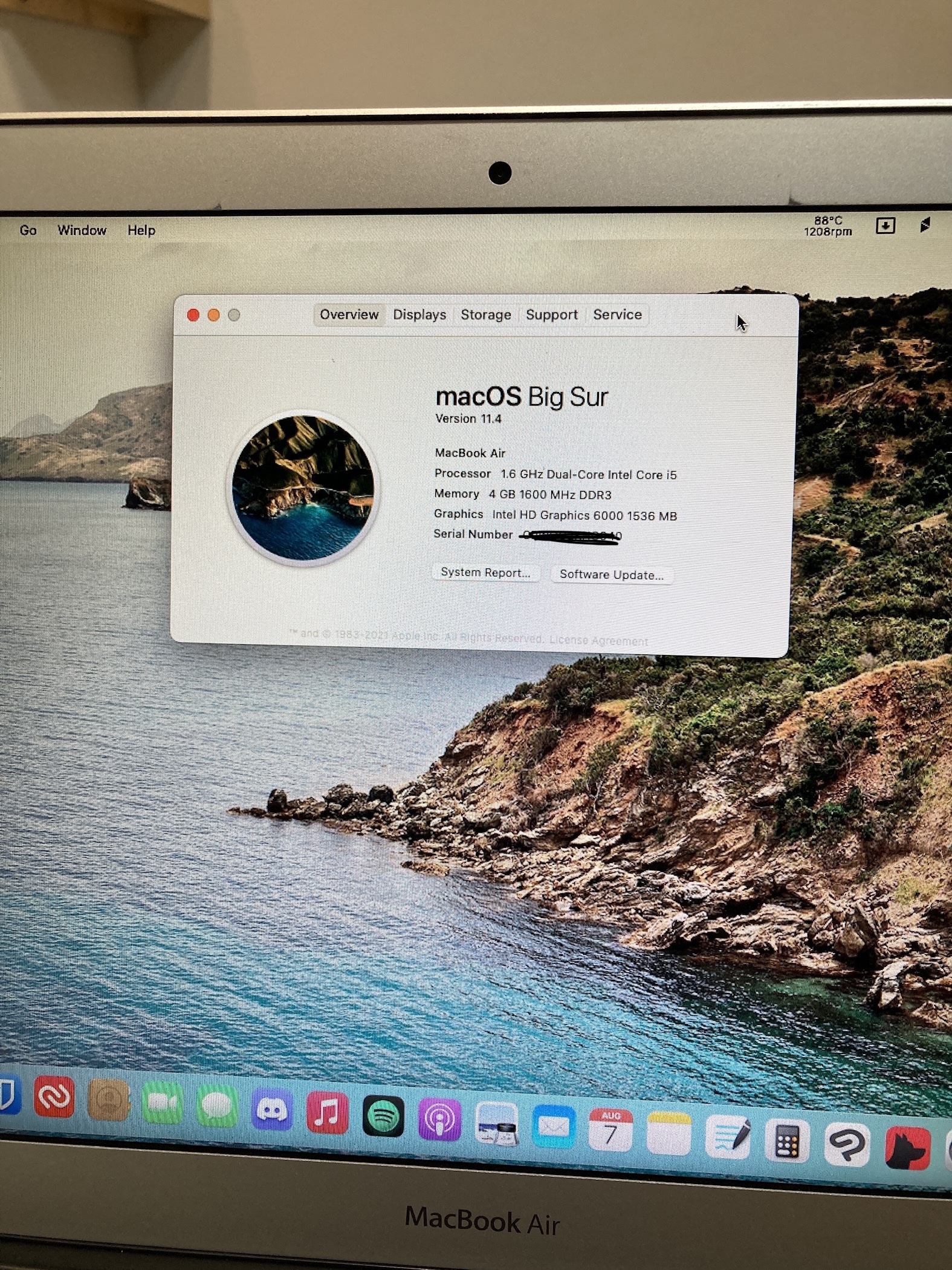Launch Spotify from the dock
This screenshot has width=952, height=1270.
[x=383, y=1116]
